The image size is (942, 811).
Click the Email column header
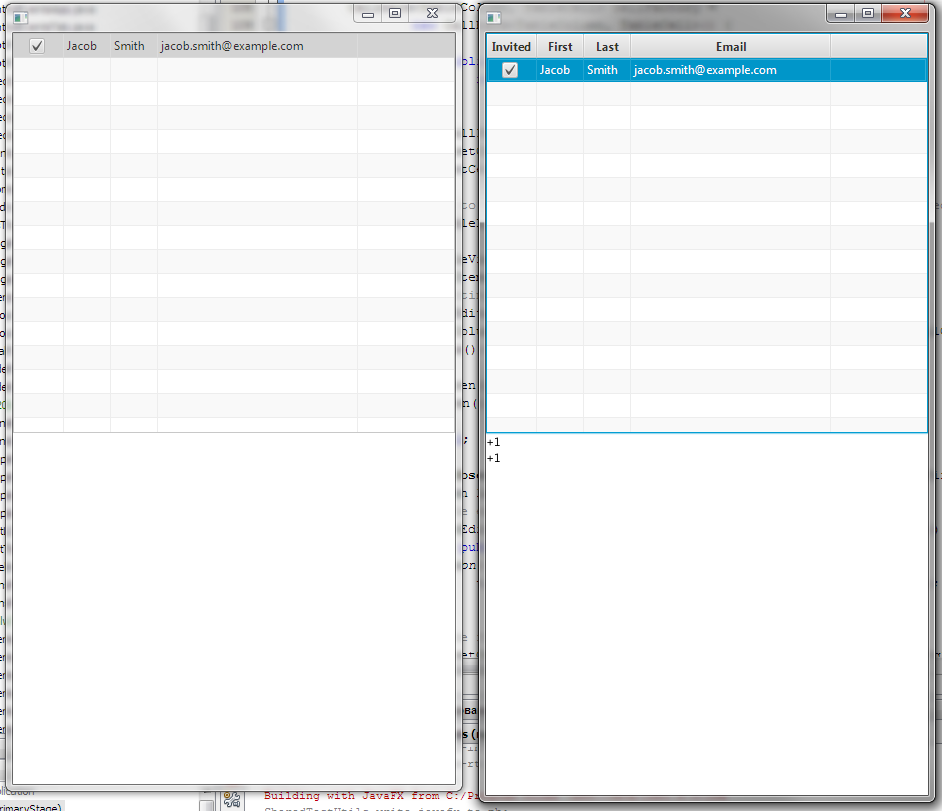coord(730,47)
